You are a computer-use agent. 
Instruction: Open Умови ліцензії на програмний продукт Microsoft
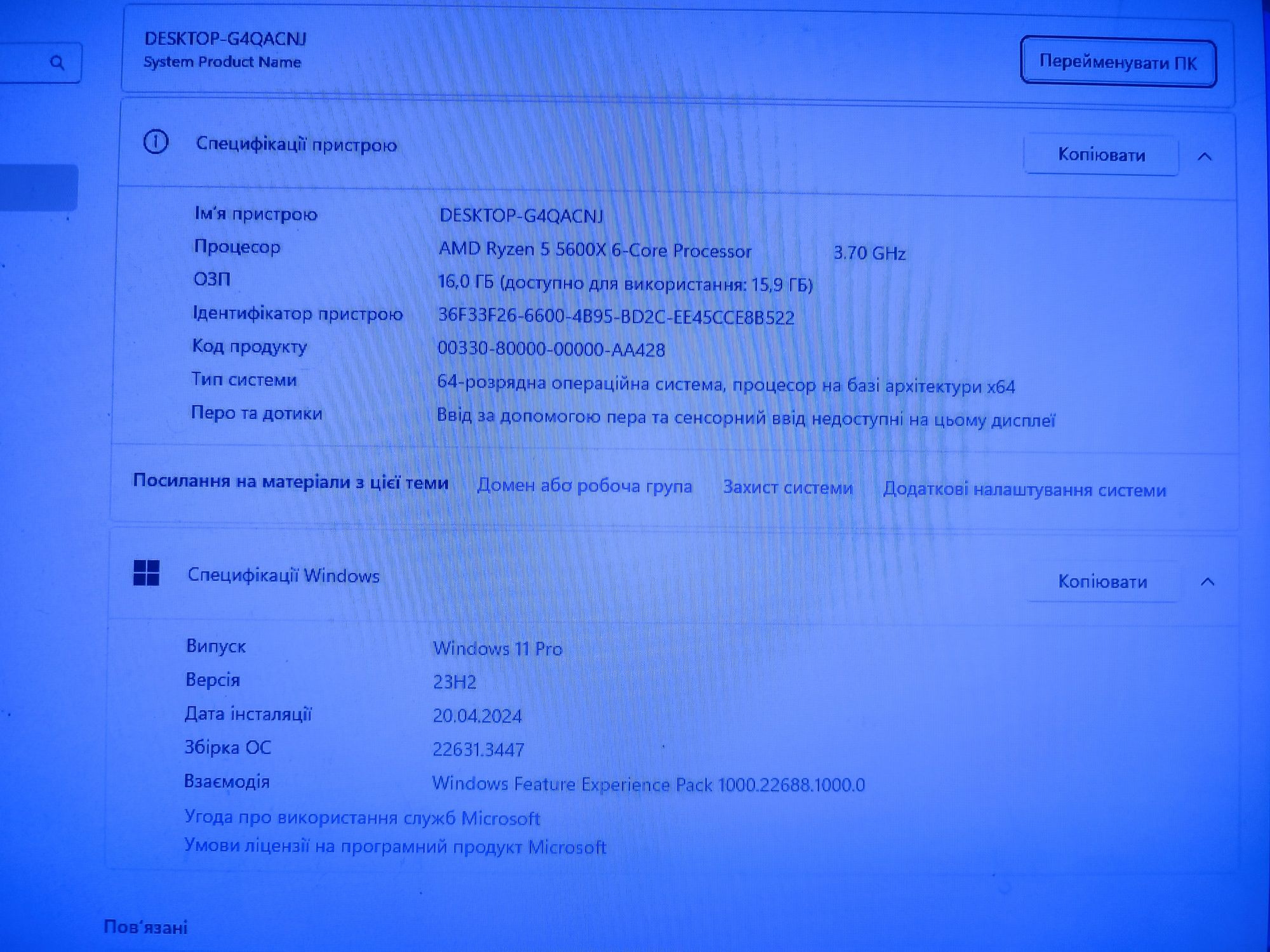click(x=395, y=847)
